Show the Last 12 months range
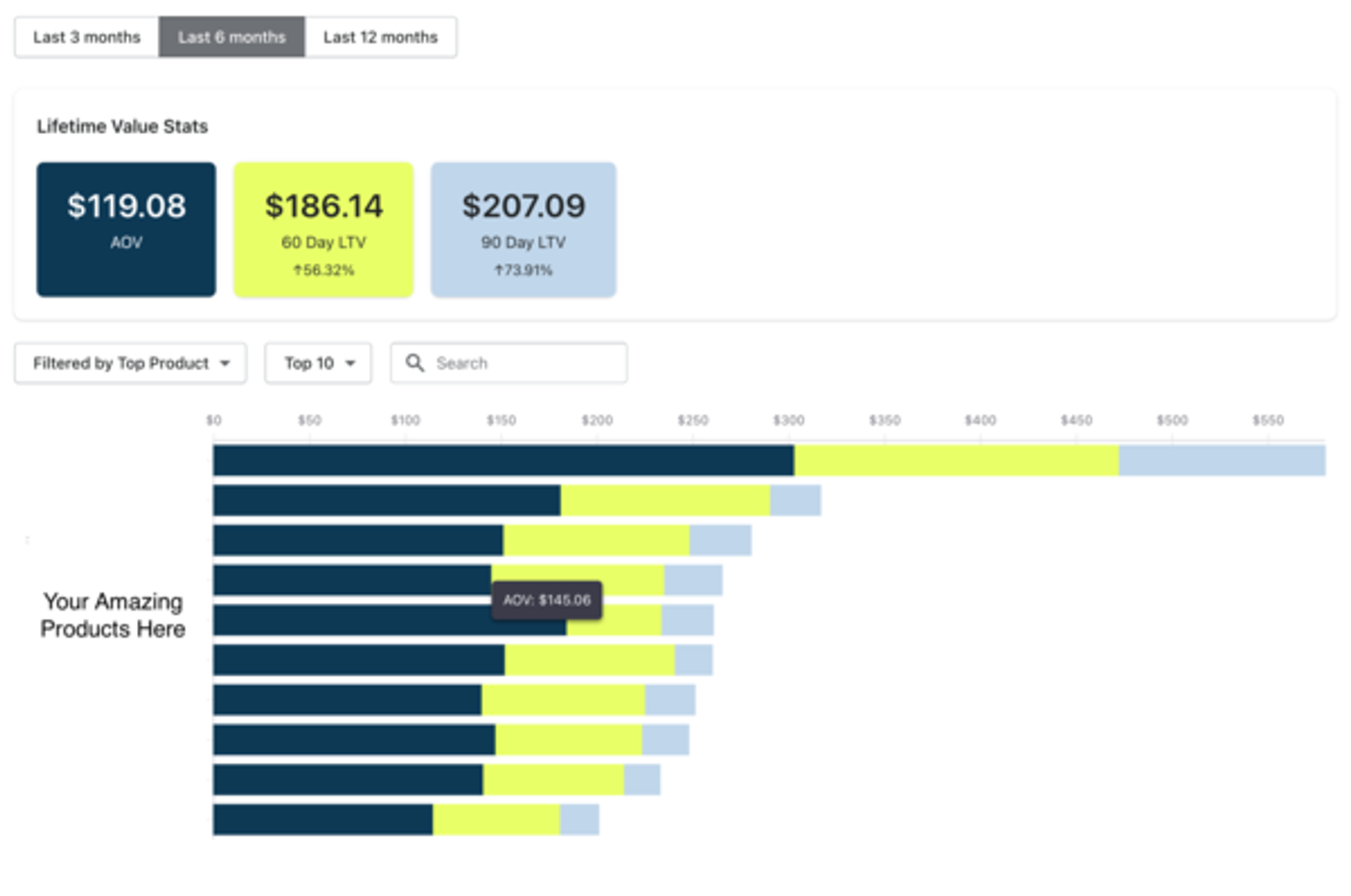Viewport: 1351px width, 896px height. click(380, 37)
